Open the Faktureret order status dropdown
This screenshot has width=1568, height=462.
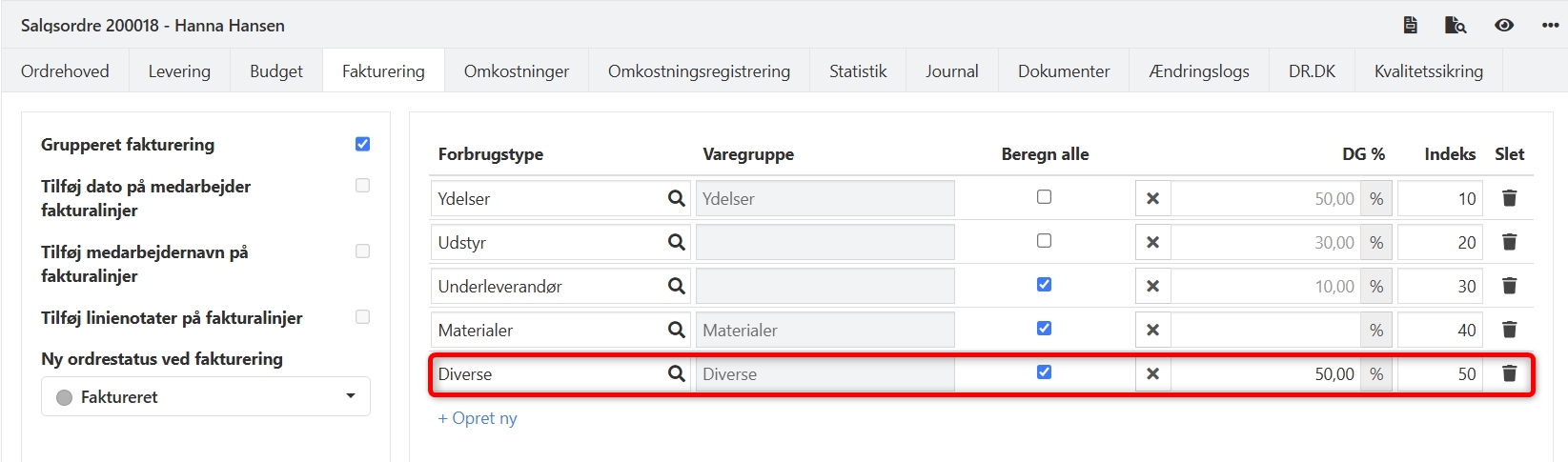tap(205, 396)
